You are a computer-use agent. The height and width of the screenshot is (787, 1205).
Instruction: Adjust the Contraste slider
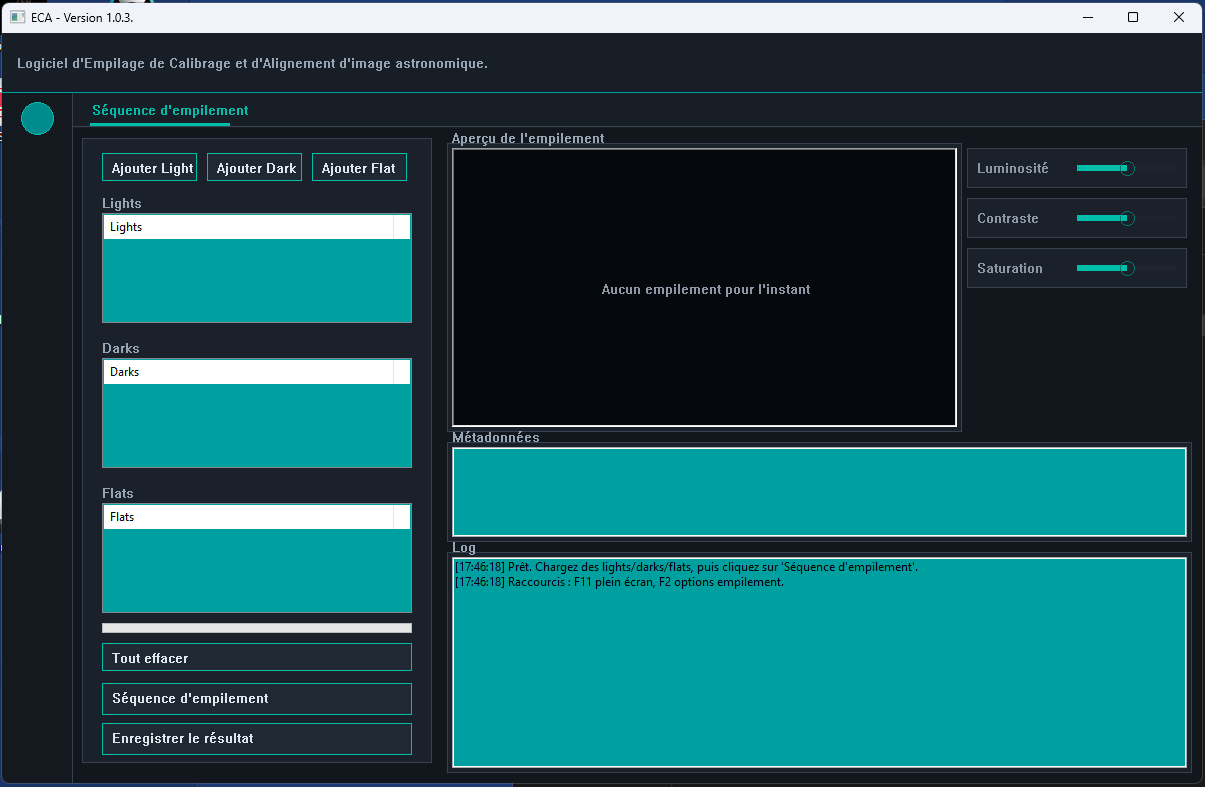[1126, 218]
